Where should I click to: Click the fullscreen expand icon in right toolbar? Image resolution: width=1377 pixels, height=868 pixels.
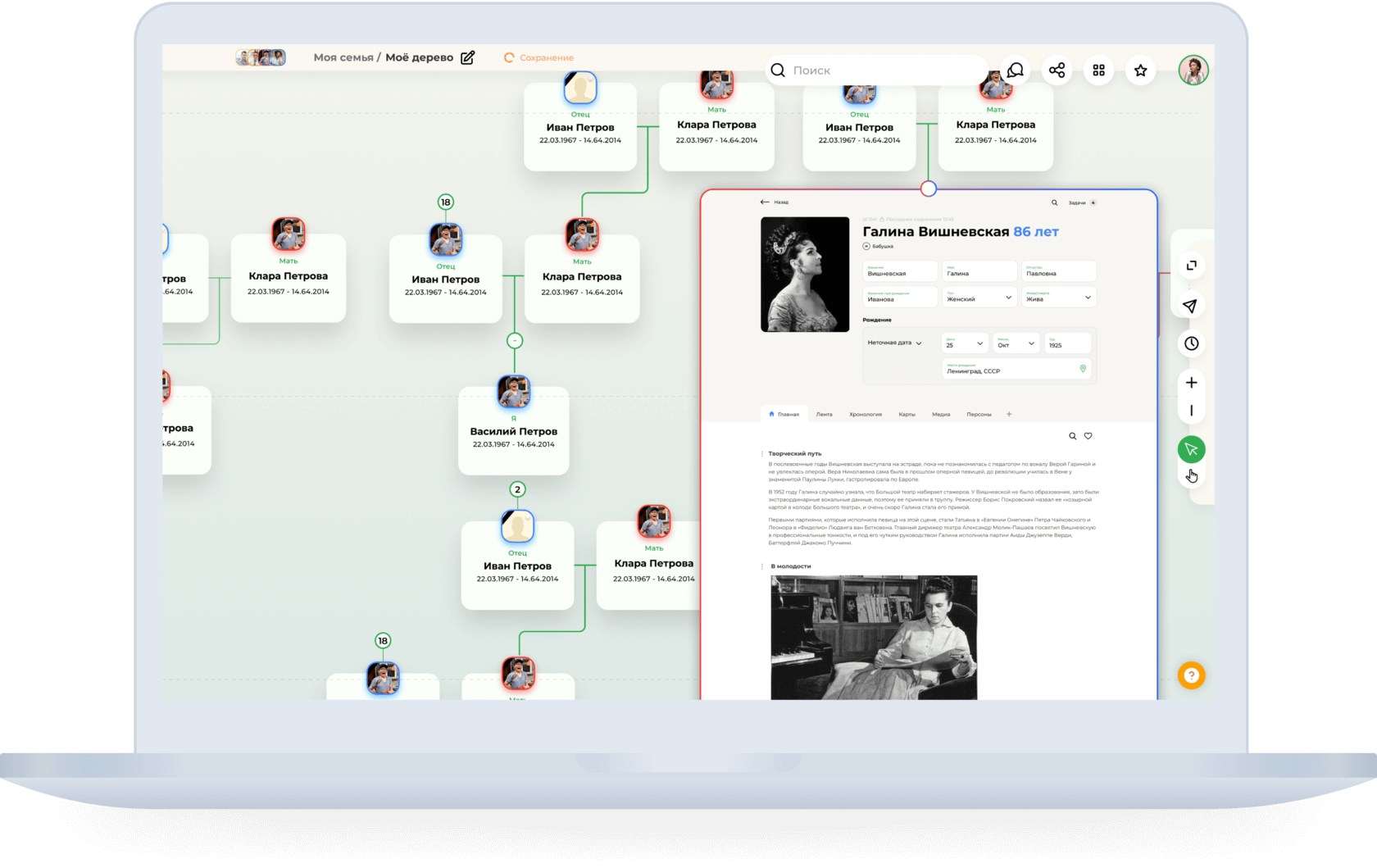[x=1191, y=265]
